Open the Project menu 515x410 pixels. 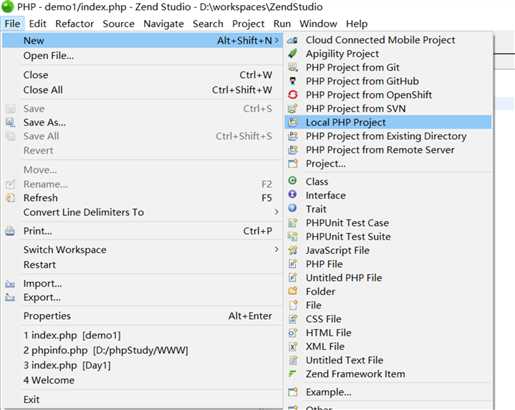(x=248, y=24)
